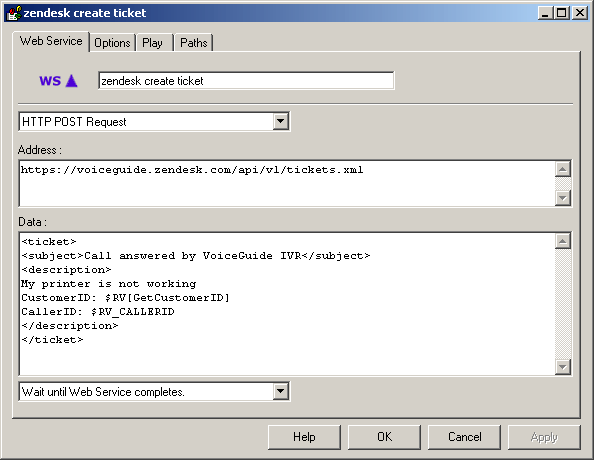Click Address field scroll up arrow

pos(563,169)
